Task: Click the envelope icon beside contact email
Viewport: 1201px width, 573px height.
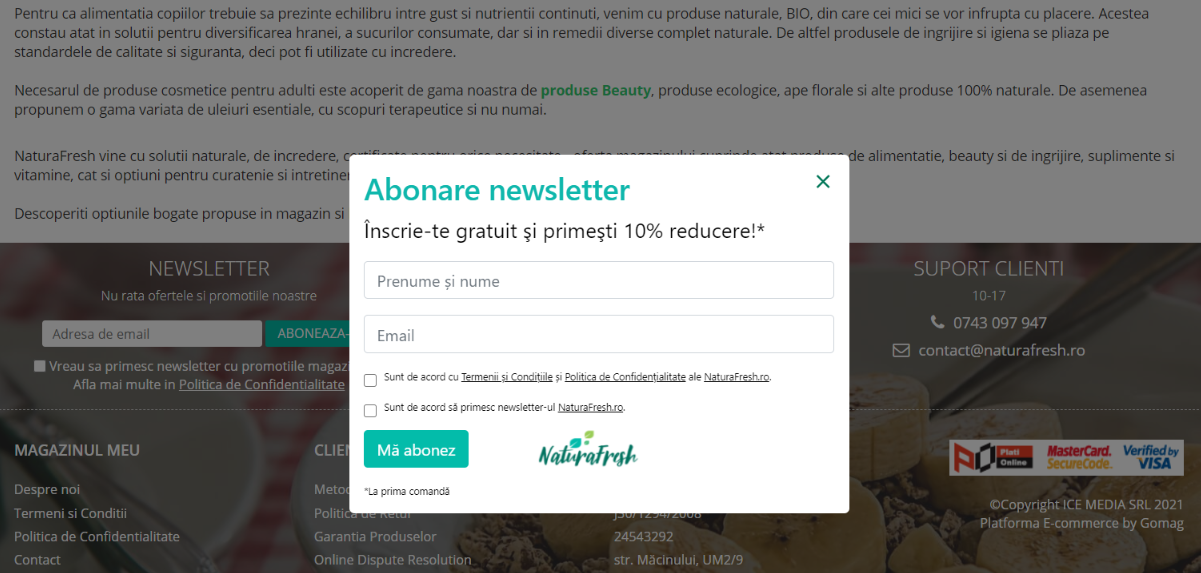Action: 901,350
